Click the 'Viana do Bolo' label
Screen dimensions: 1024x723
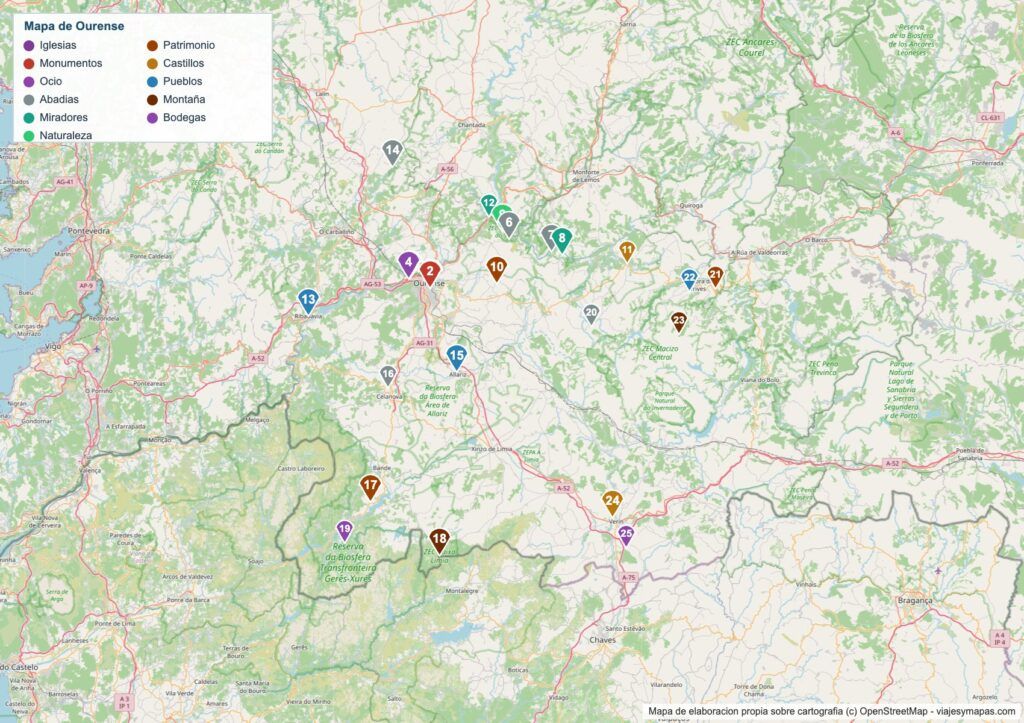coord(760,379)
